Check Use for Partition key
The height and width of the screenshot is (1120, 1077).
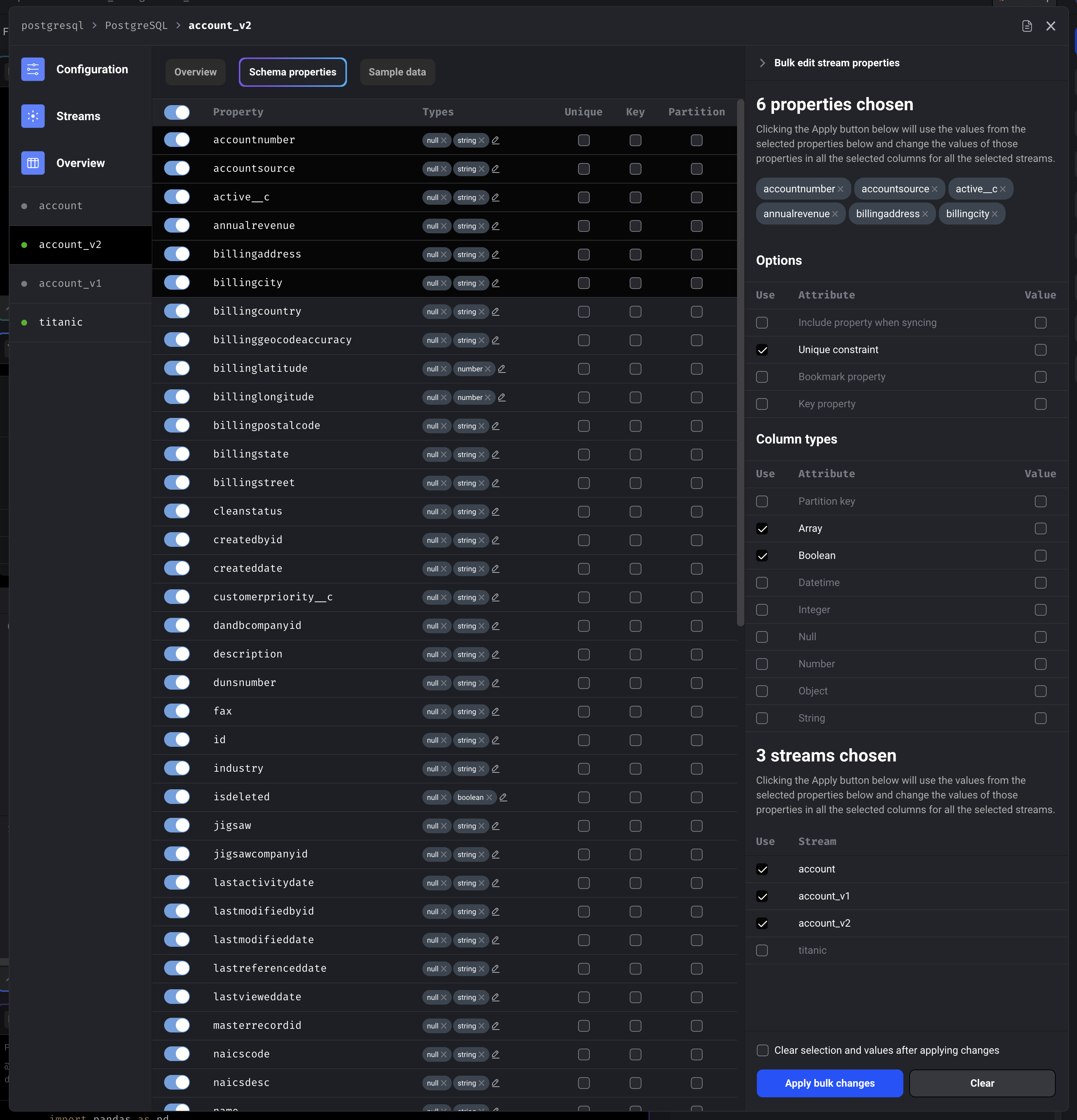pyautogui.click(x=762, y=502)
